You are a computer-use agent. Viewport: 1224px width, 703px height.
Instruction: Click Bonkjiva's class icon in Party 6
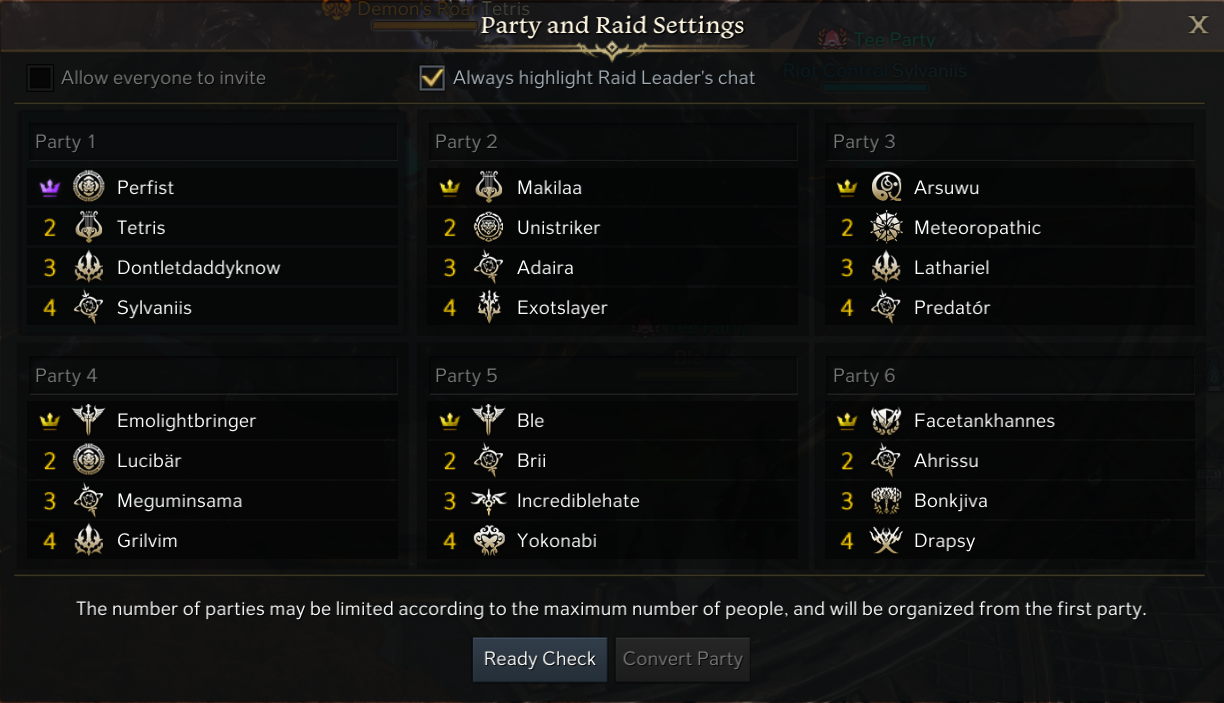tap(886, 500)
